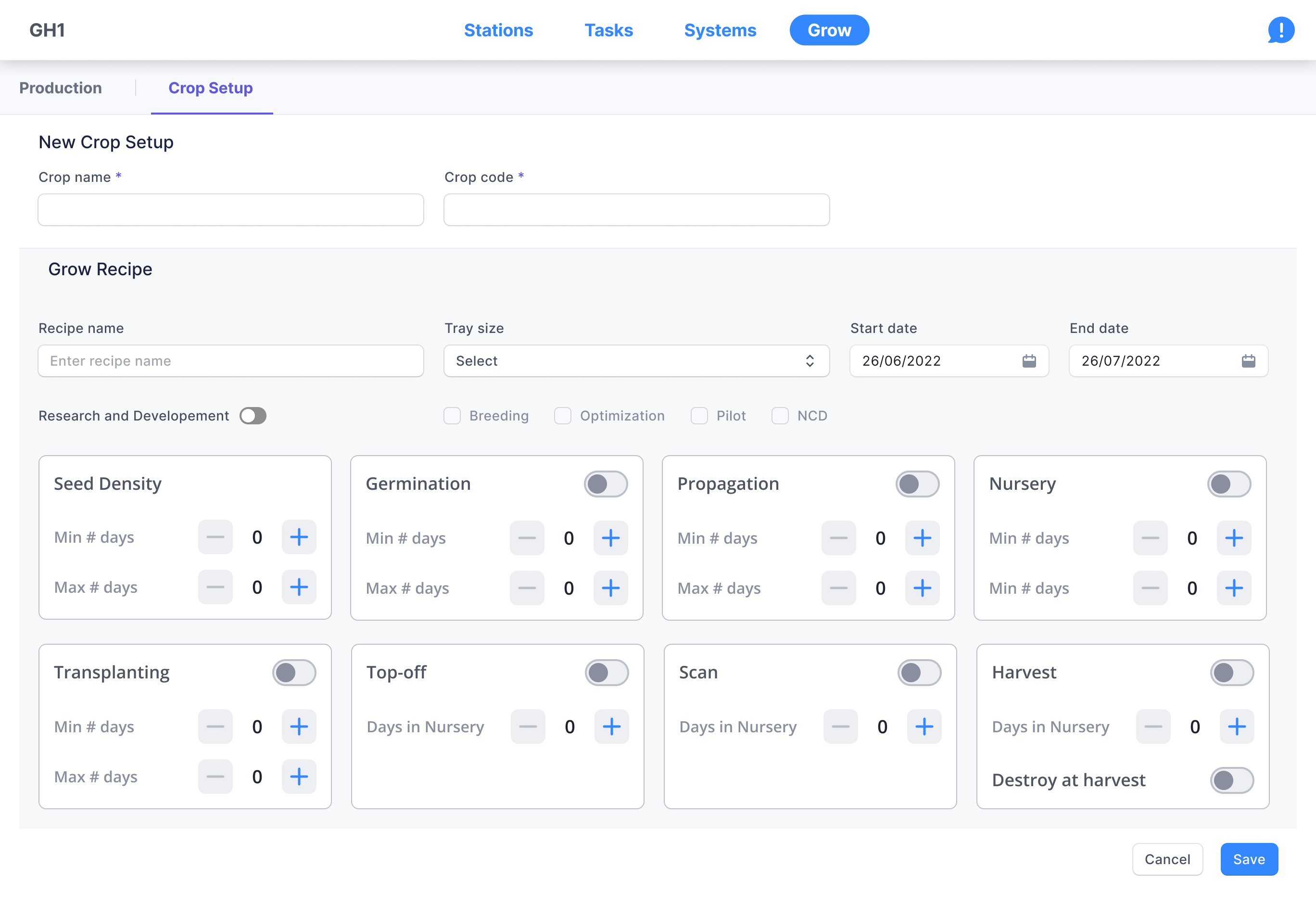The image size is (1316, 918).
Task: Go to the Systems section
Action: click(x=720, y=30)
